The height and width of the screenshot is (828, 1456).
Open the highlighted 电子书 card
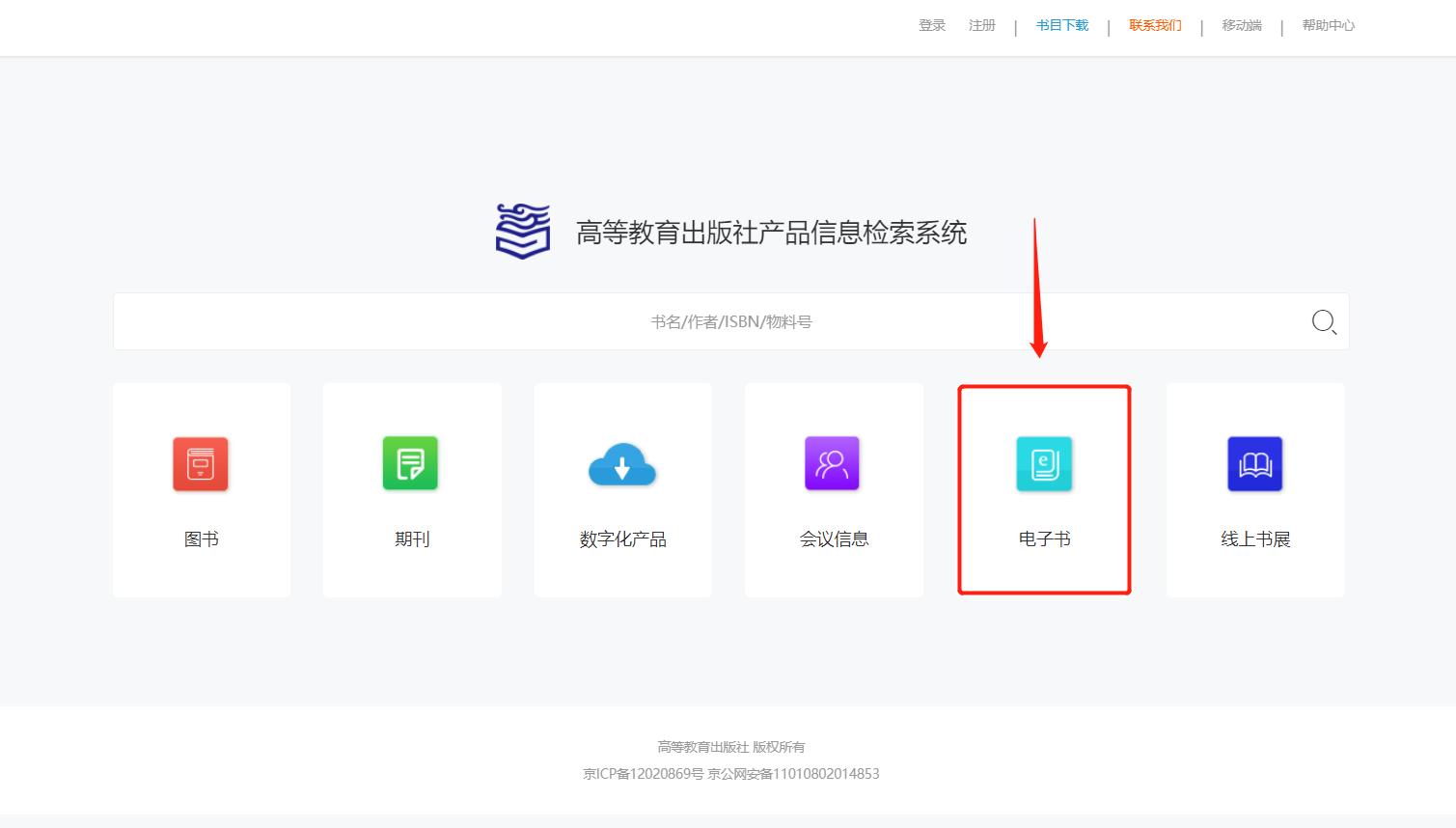pos(1044,538)
